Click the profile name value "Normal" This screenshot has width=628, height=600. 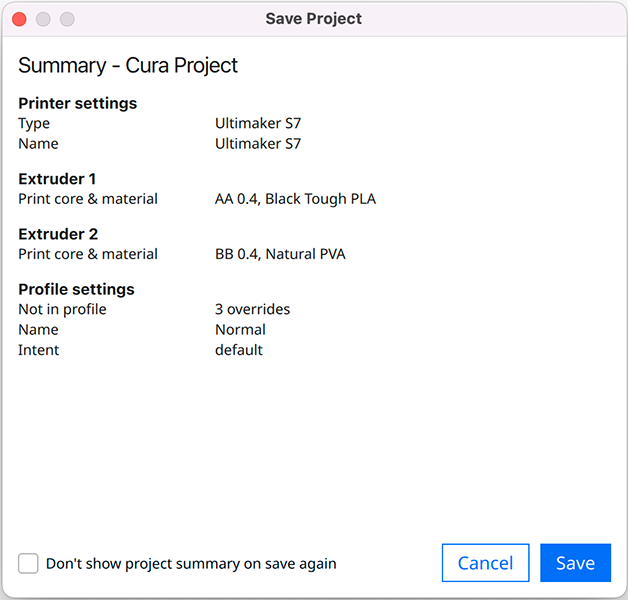click(x=240, y=330)
